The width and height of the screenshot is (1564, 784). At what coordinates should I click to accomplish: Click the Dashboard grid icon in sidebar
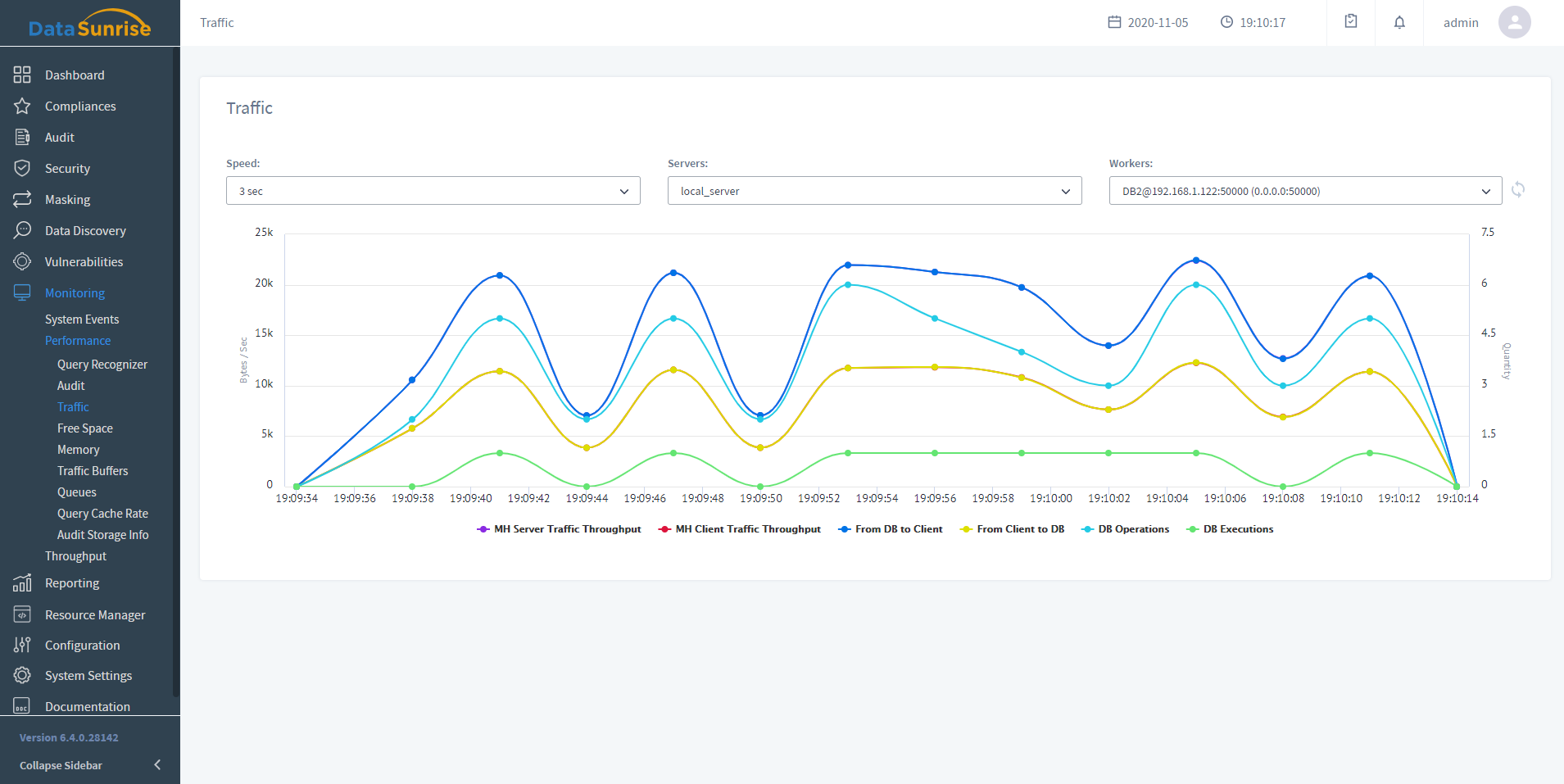pos(22,75)
